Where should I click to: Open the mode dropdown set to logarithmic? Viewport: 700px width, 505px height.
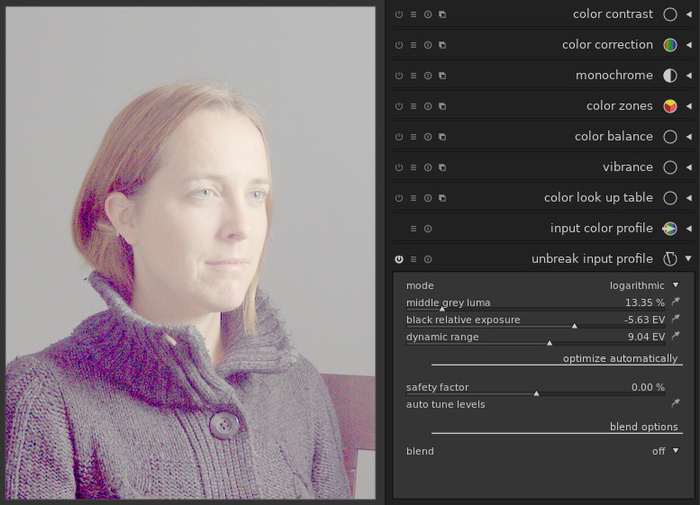pyautogui.click(x=644, y=286)
